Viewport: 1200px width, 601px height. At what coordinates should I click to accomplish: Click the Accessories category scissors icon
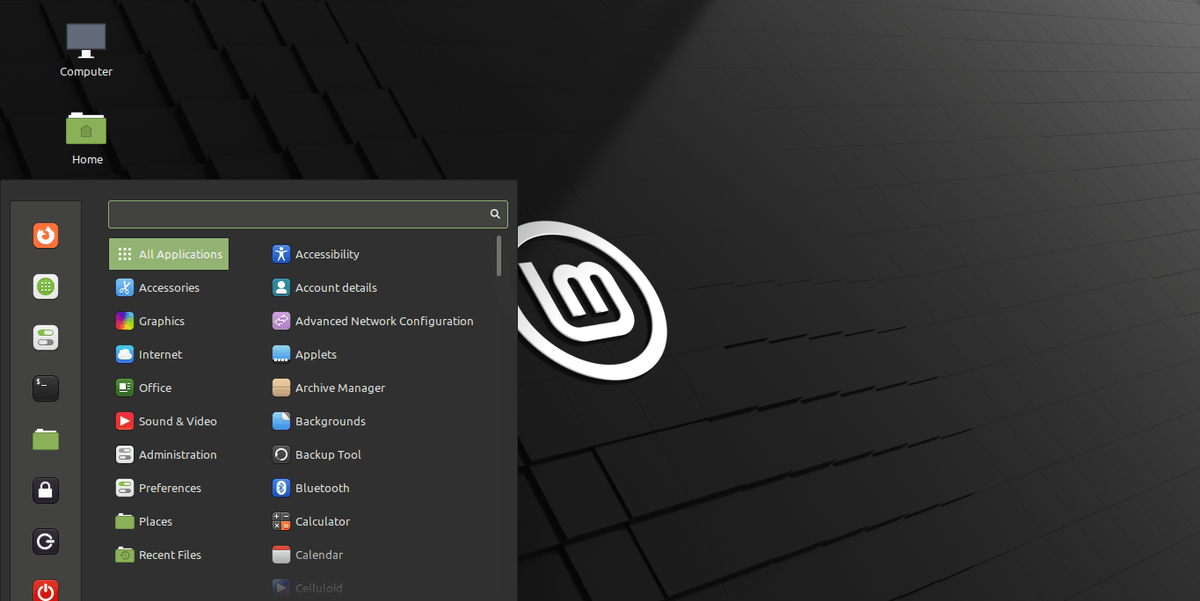(x=124, y=288)
